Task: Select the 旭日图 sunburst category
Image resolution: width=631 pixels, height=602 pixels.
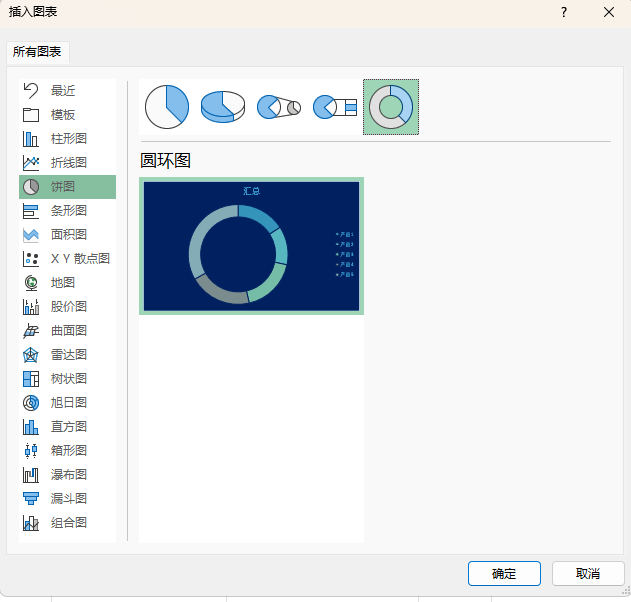Action: [67, 402]
